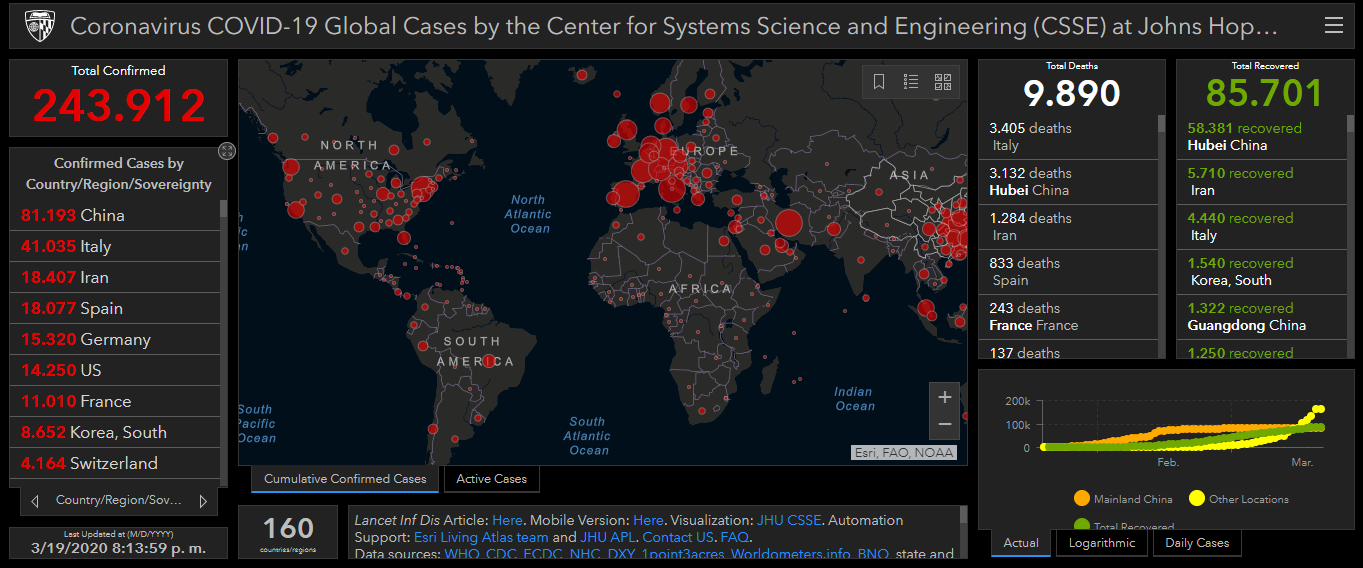Open the hamburger menu in the header
Image resolution: width=1363 pixels, height=568 pixels.
tap(1333, 26)
